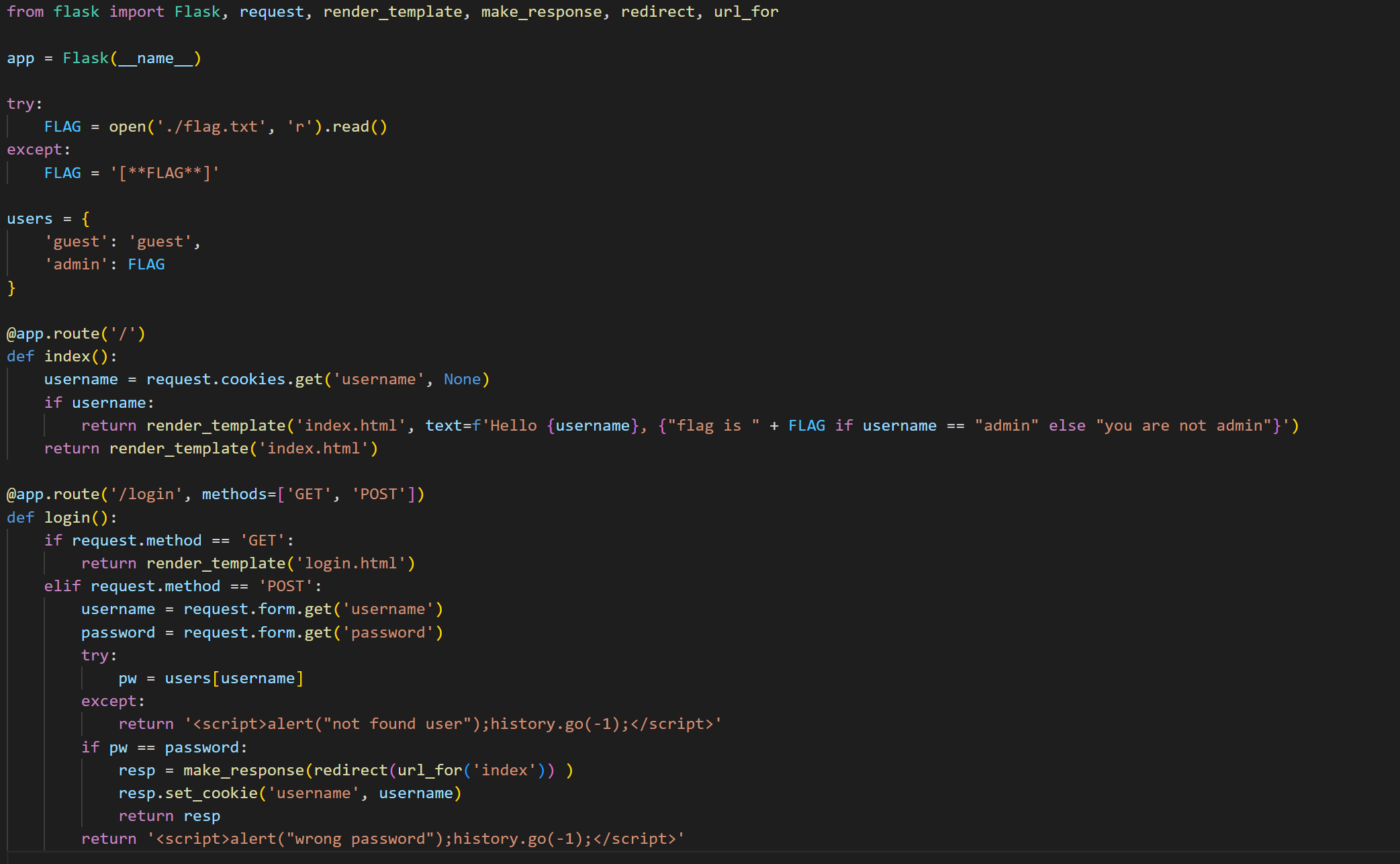Click the "admin" string in the comparison
This screenshot has width=1400, height=864.
(x=1007, y=426)
